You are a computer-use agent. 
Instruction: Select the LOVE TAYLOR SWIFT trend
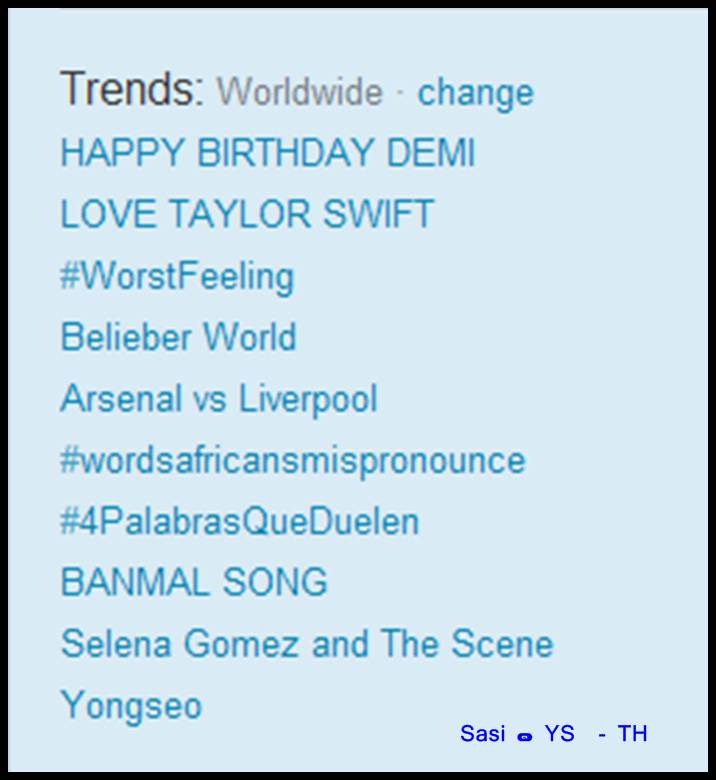coord(247,215)
